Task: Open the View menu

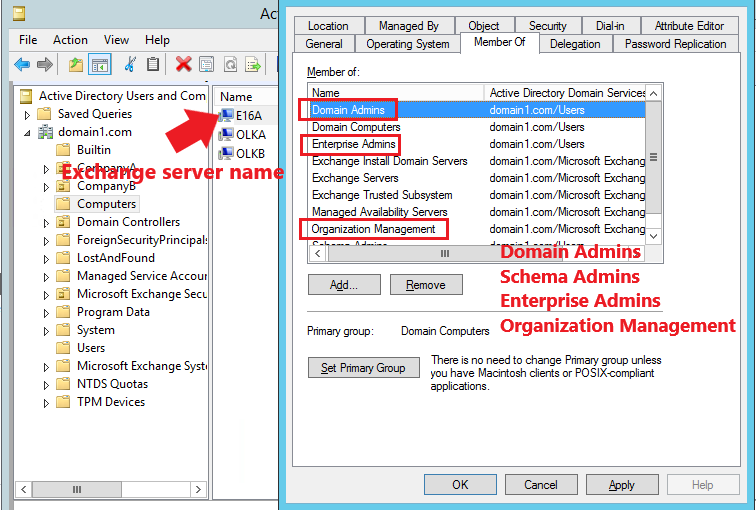Action: [x=116, y=40]
